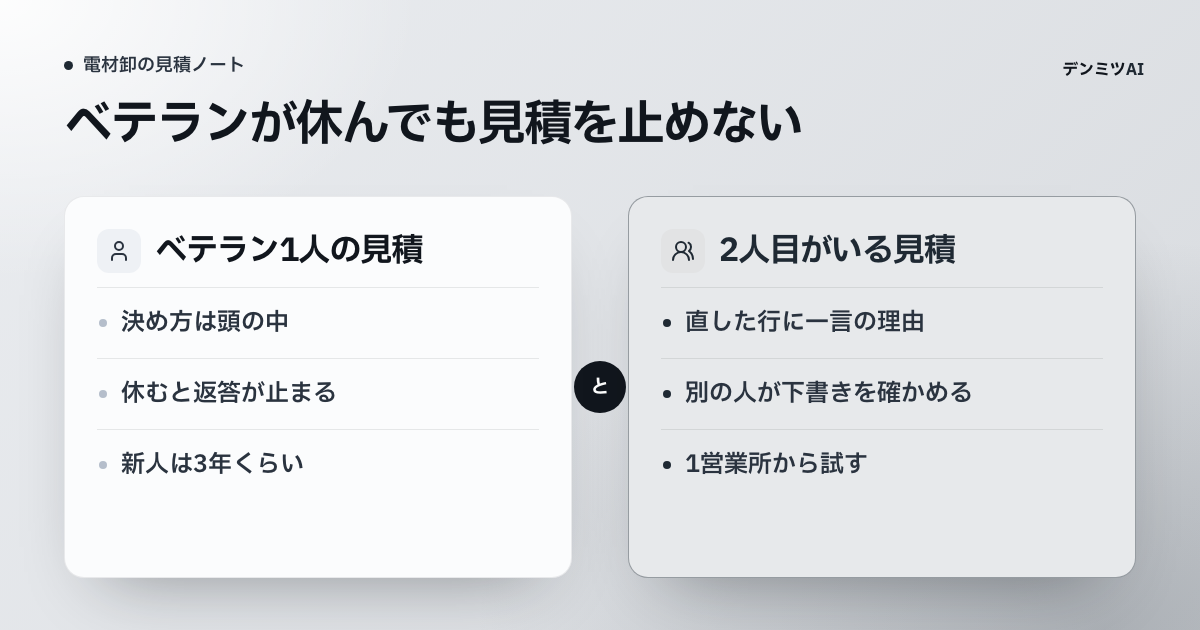1200x630 pixels.
Task: Select the 新人は3年くらい list item
Action: click(318, 464)
